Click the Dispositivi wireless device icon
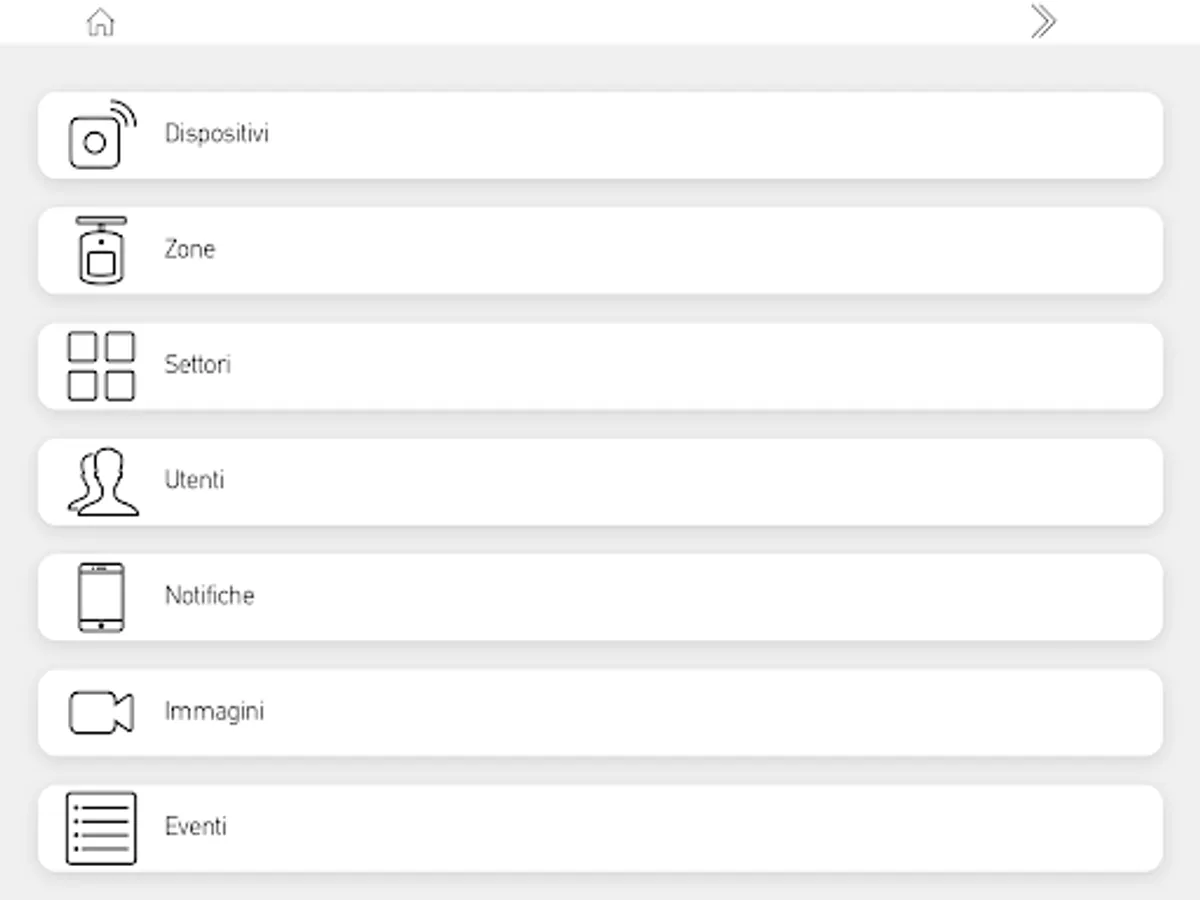Viewport: 1200px width, 900px height. point(101,135)
